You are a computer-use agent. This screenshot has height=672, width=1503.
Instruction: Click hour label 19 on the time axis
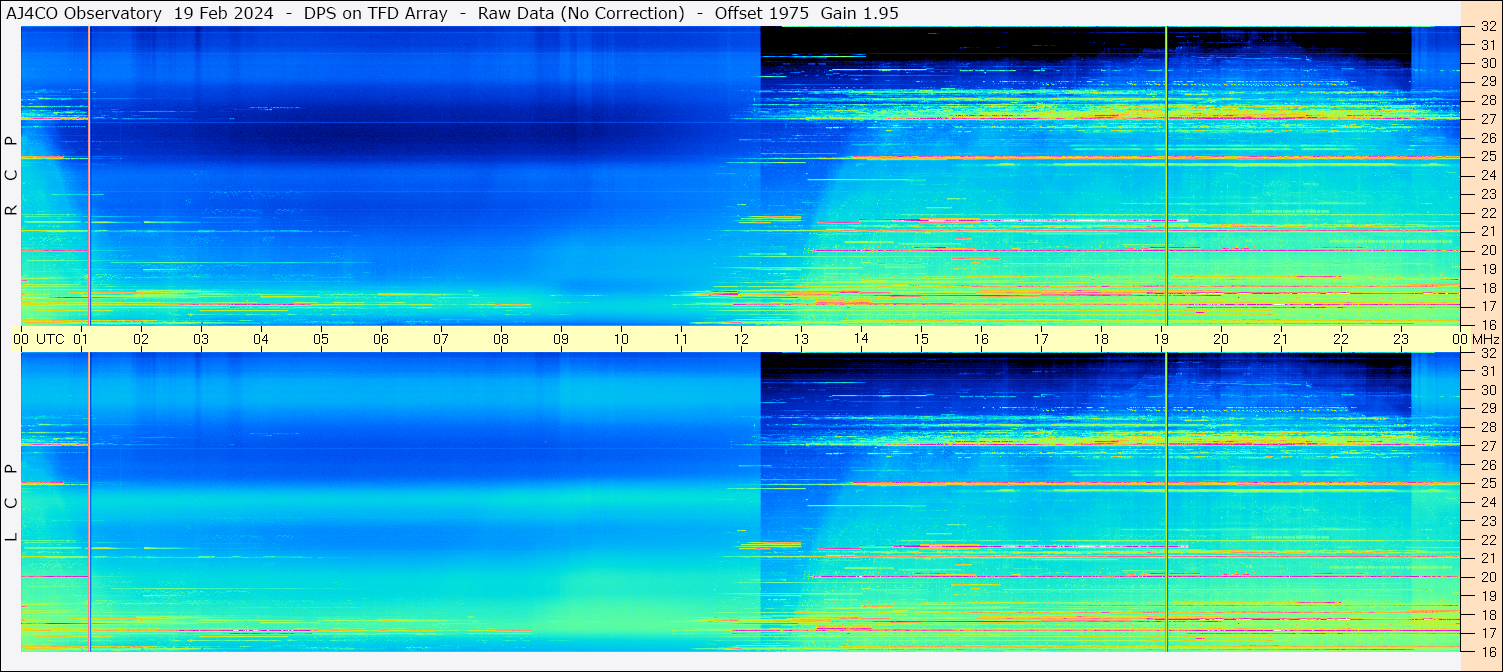pyautogui.click(x=1161, y=339)
